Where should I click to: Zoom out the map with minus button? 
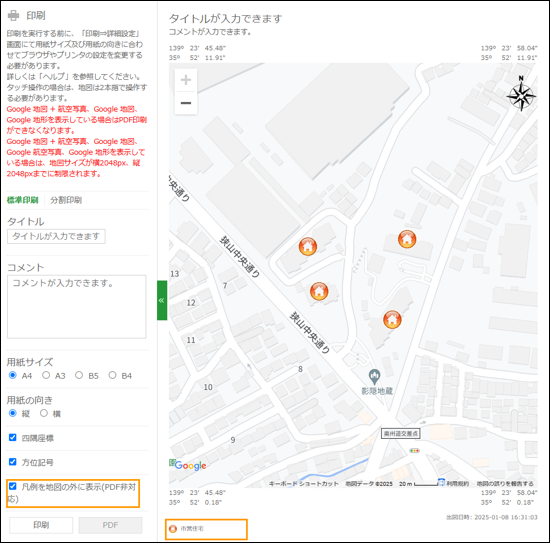coord(186,103)
